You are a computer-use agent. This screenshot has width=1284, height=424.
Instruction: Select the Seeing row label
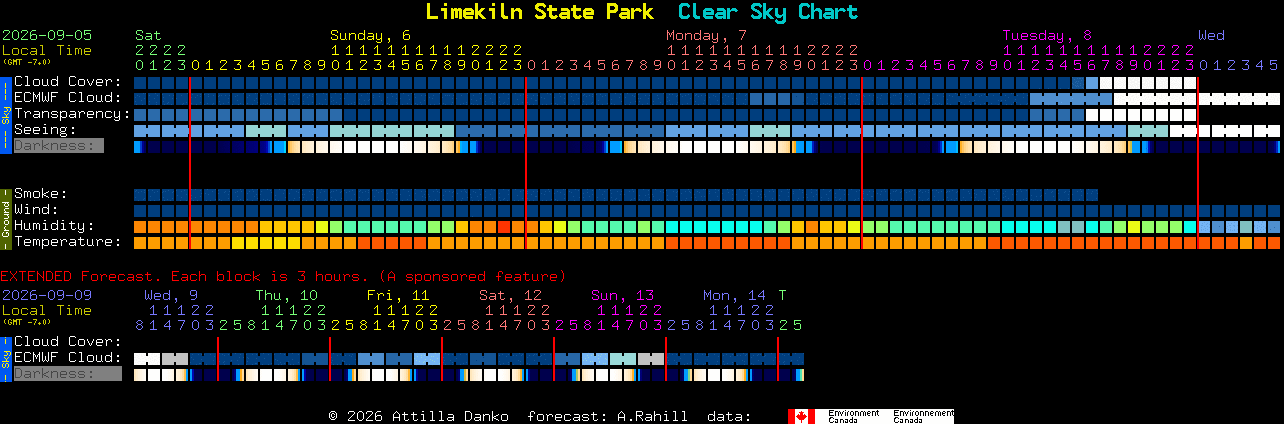pyautogui.click(x=45, y=130)
